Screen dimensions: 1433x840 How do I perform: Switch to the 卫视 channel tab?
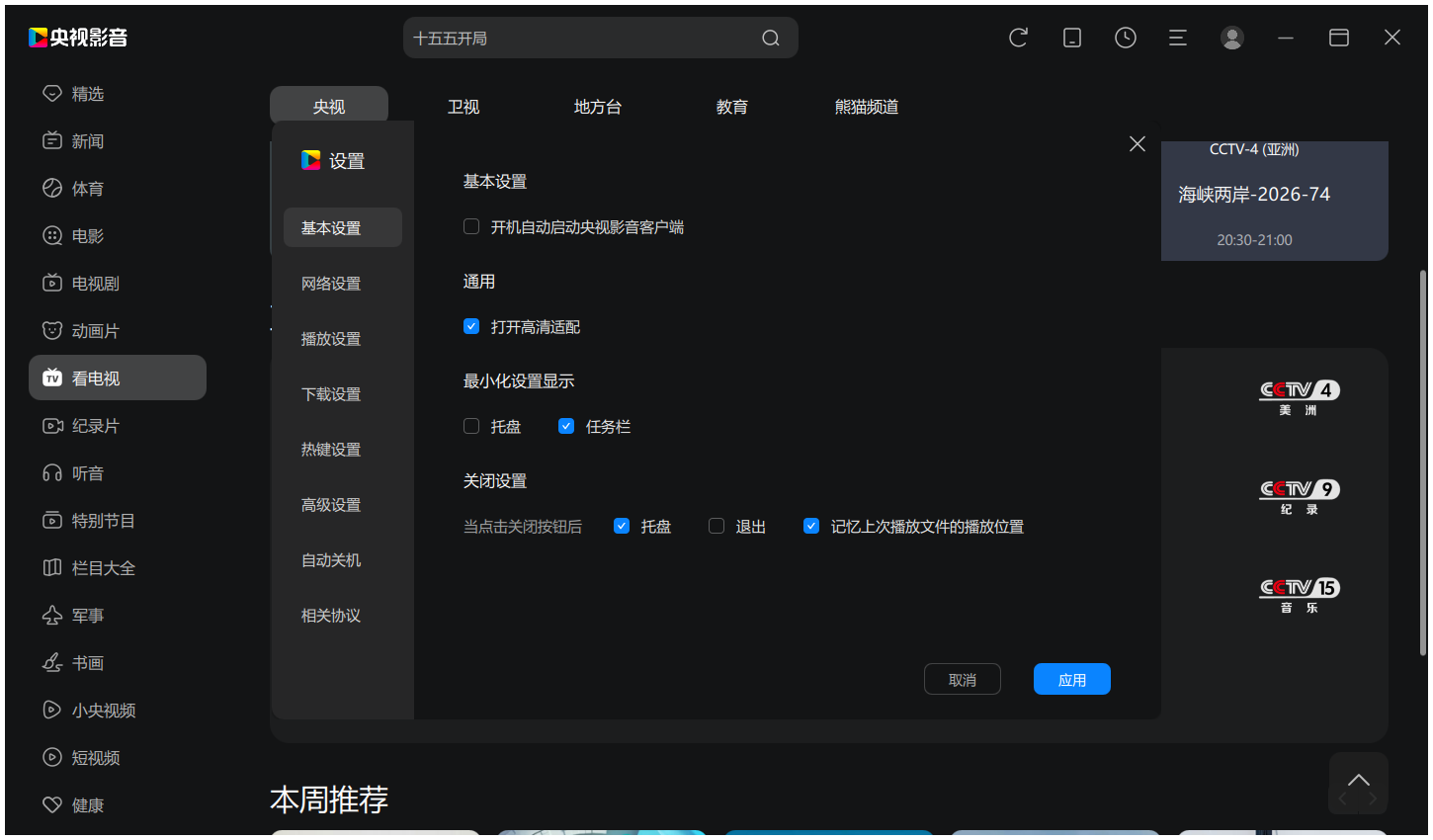(x=464, y=107)
